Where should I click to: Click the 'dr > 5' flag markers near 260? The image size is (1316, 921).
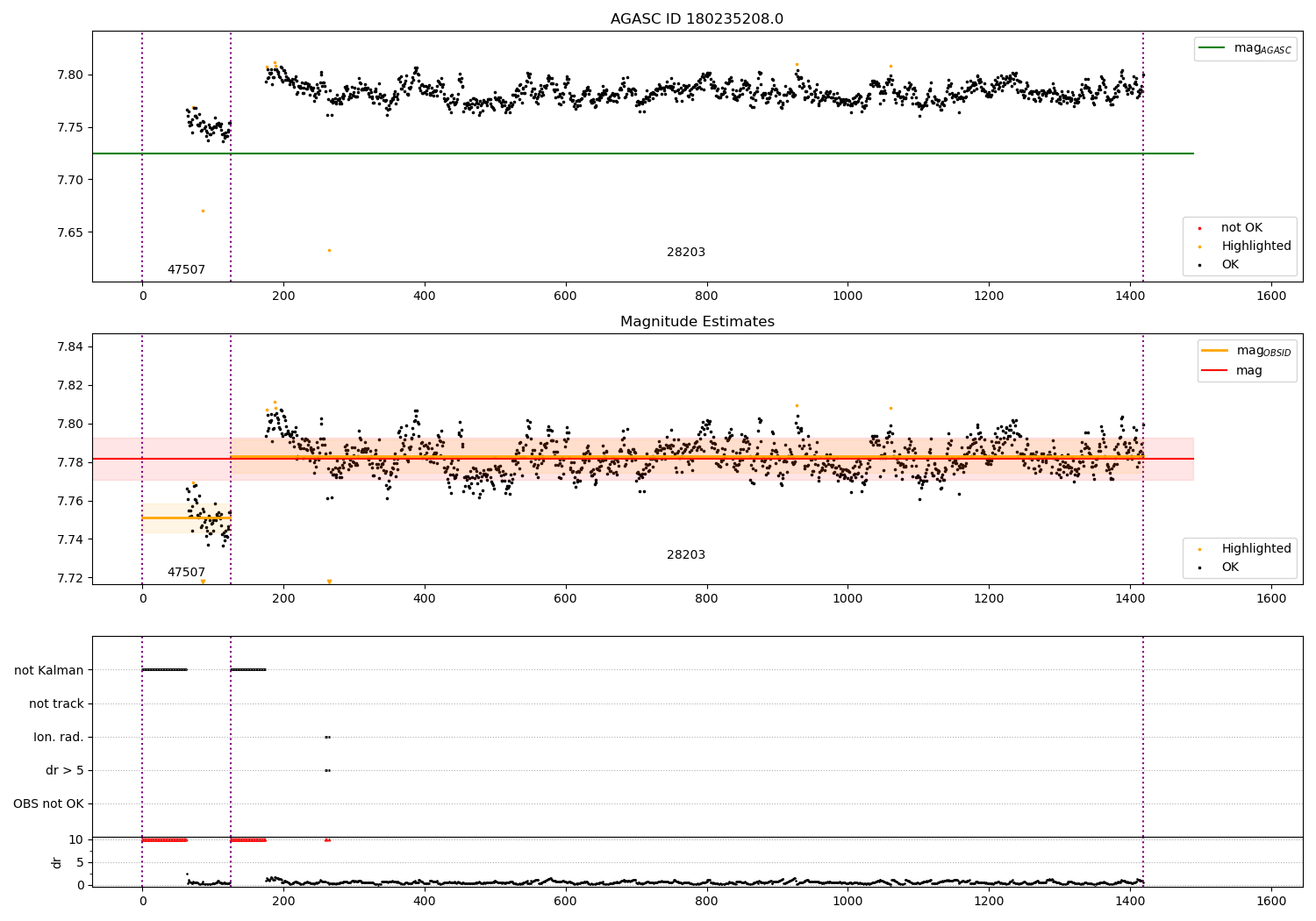tap(327, 770)
